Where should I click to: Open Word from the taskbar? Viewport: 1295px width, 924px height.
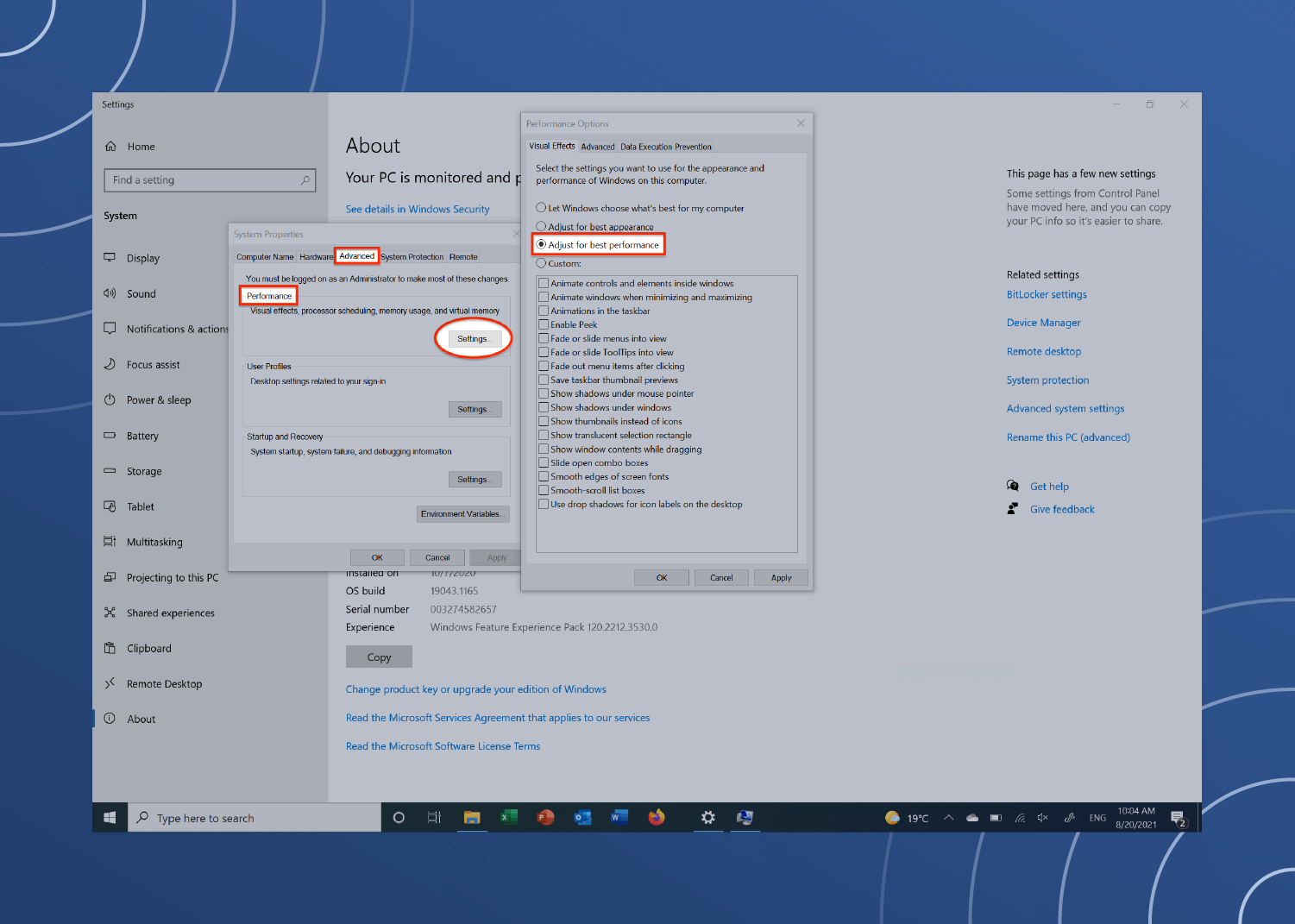(619, 817)
